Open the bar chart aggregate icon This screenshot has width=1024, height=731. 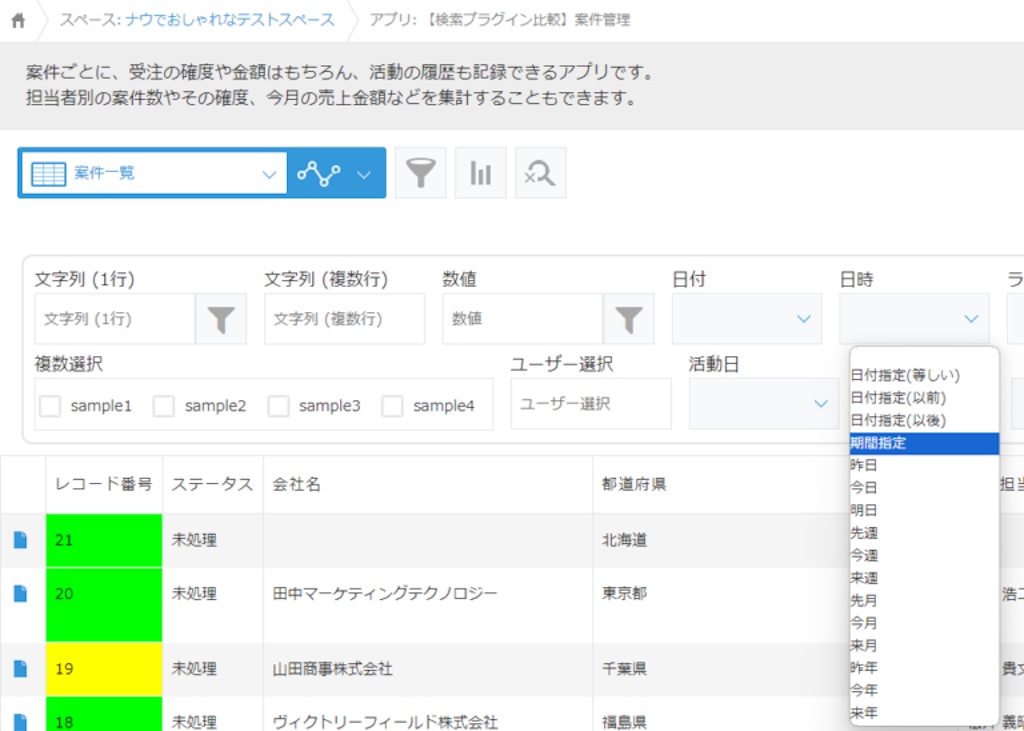[x=481, y=173]
